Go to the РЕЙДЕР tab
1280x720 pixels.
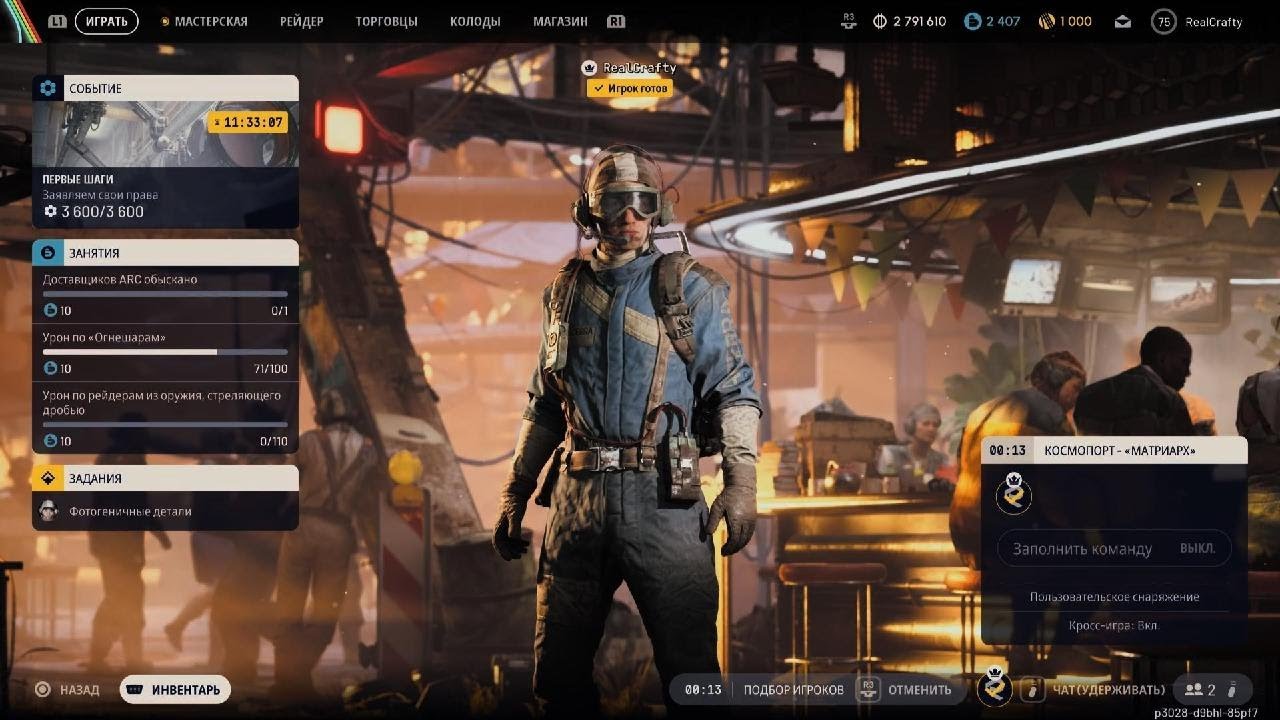pyautogui.click(x=302, y=21)
